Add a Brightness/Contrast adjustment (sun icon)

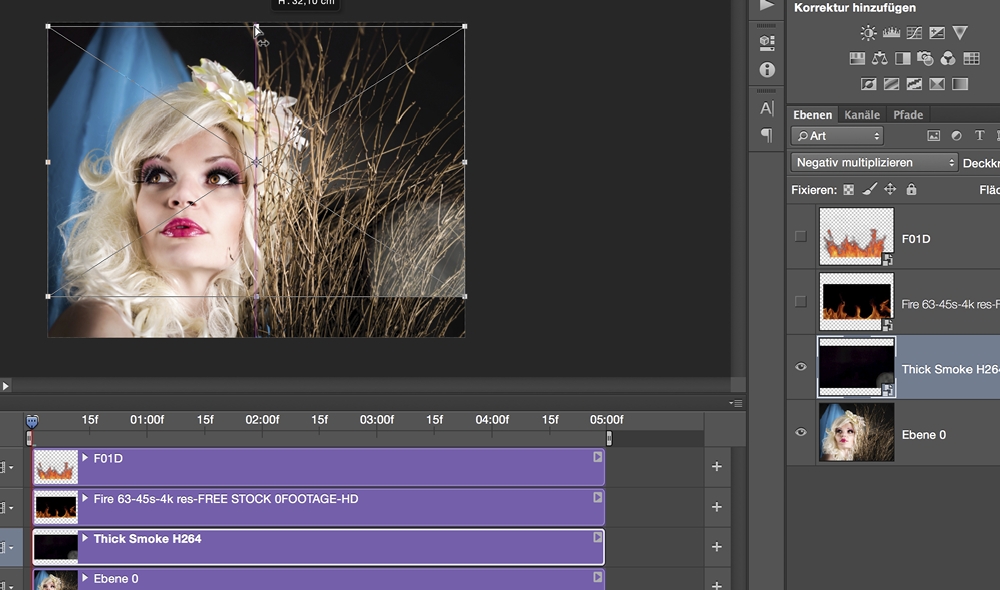868,34
